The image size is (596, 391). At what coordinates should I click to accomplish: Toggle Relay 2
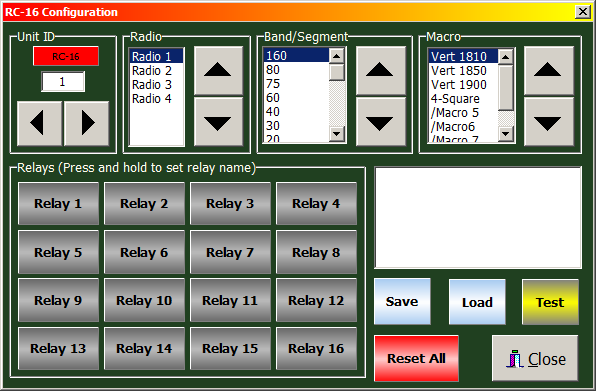144,204
